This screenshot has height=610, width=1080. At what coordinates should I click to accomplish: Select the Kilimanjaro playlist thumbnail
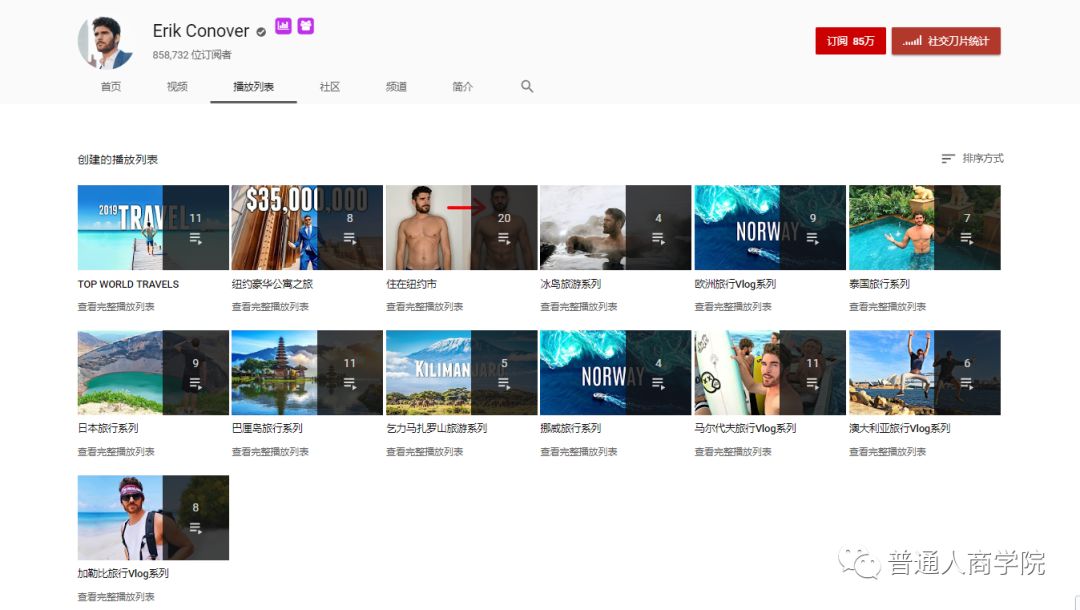[461, 372]
